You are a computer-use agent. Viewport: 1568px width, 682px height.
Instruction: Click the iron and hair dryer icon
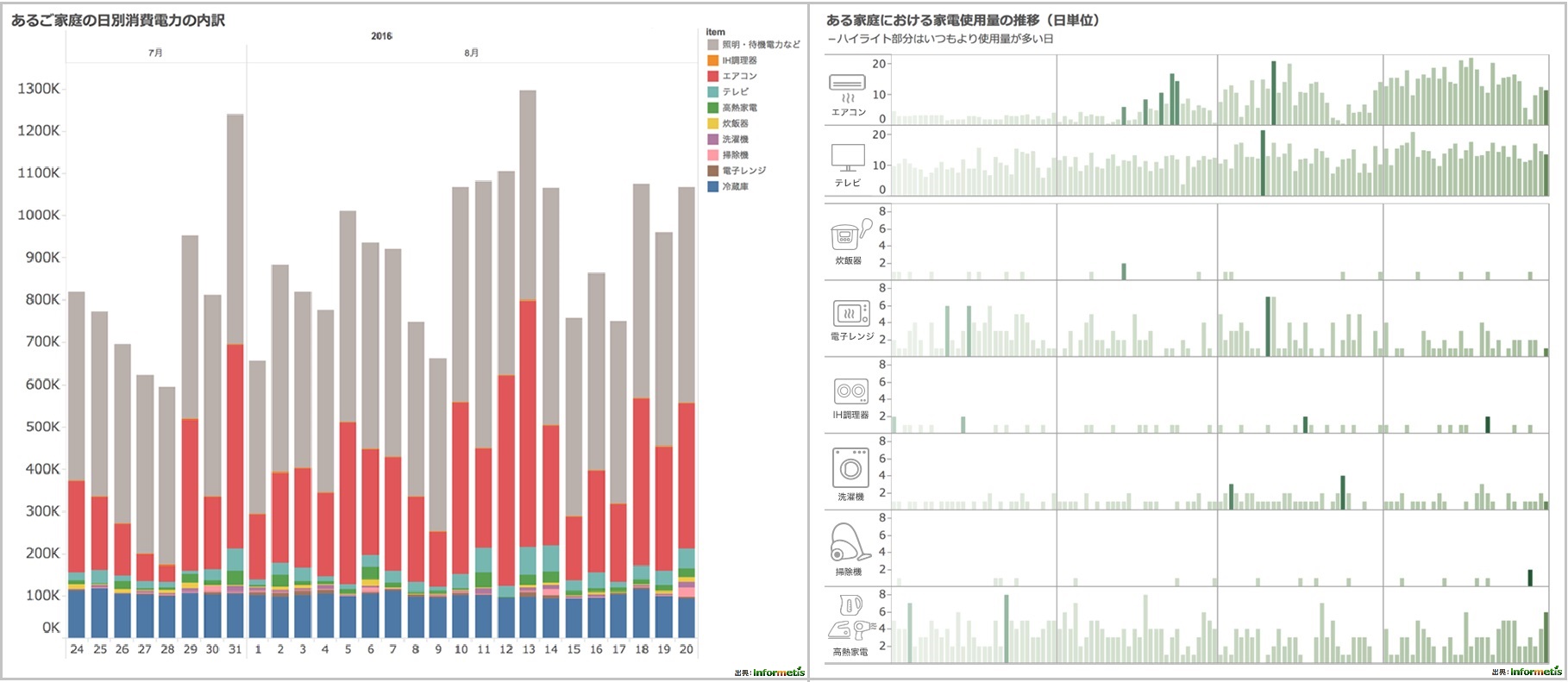coord(850,619)
